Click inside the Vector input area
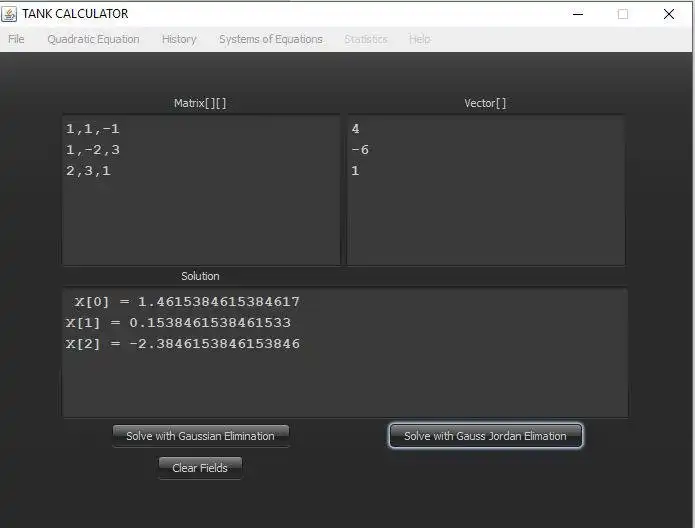695x528 pixels. pyautogui.click(x=486, y=191)
